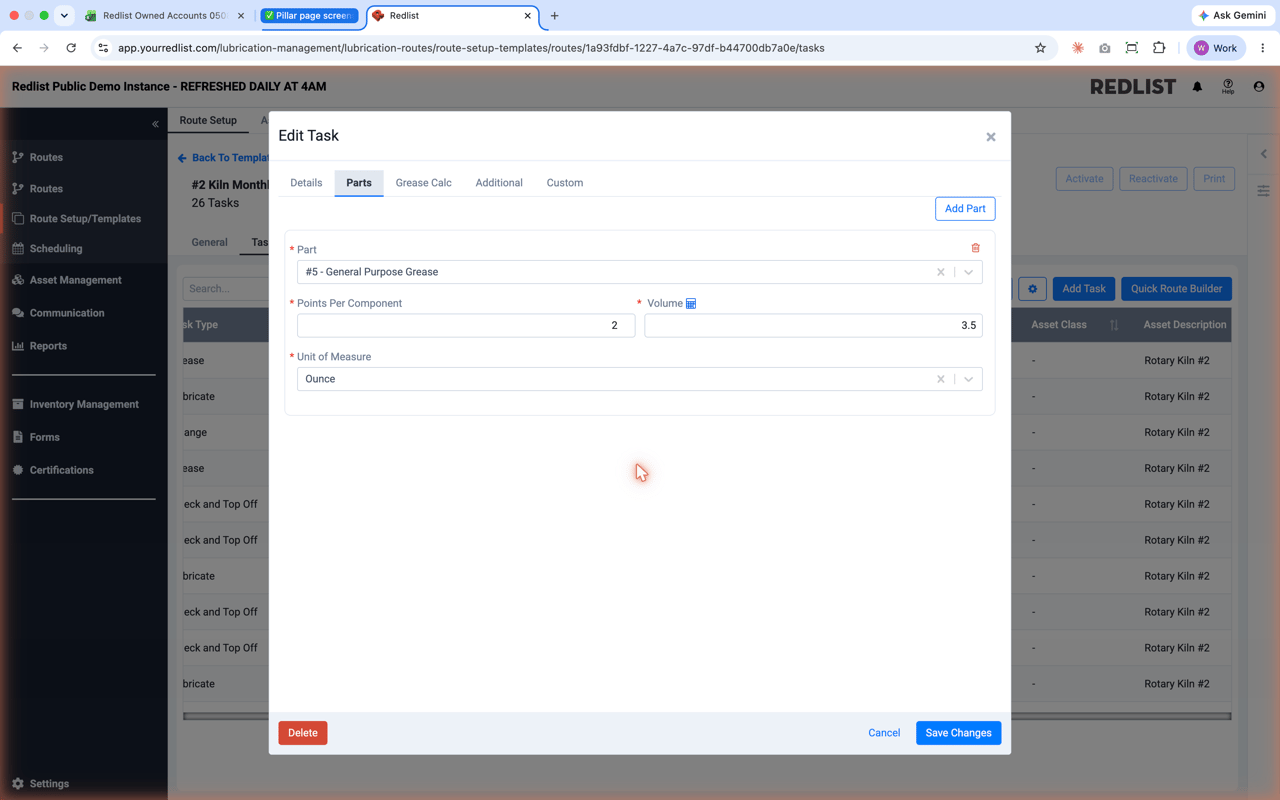Viewport: 1280px width, 800px height.
Task: Expand the right side panel chevron
Action: [1264, 154]
